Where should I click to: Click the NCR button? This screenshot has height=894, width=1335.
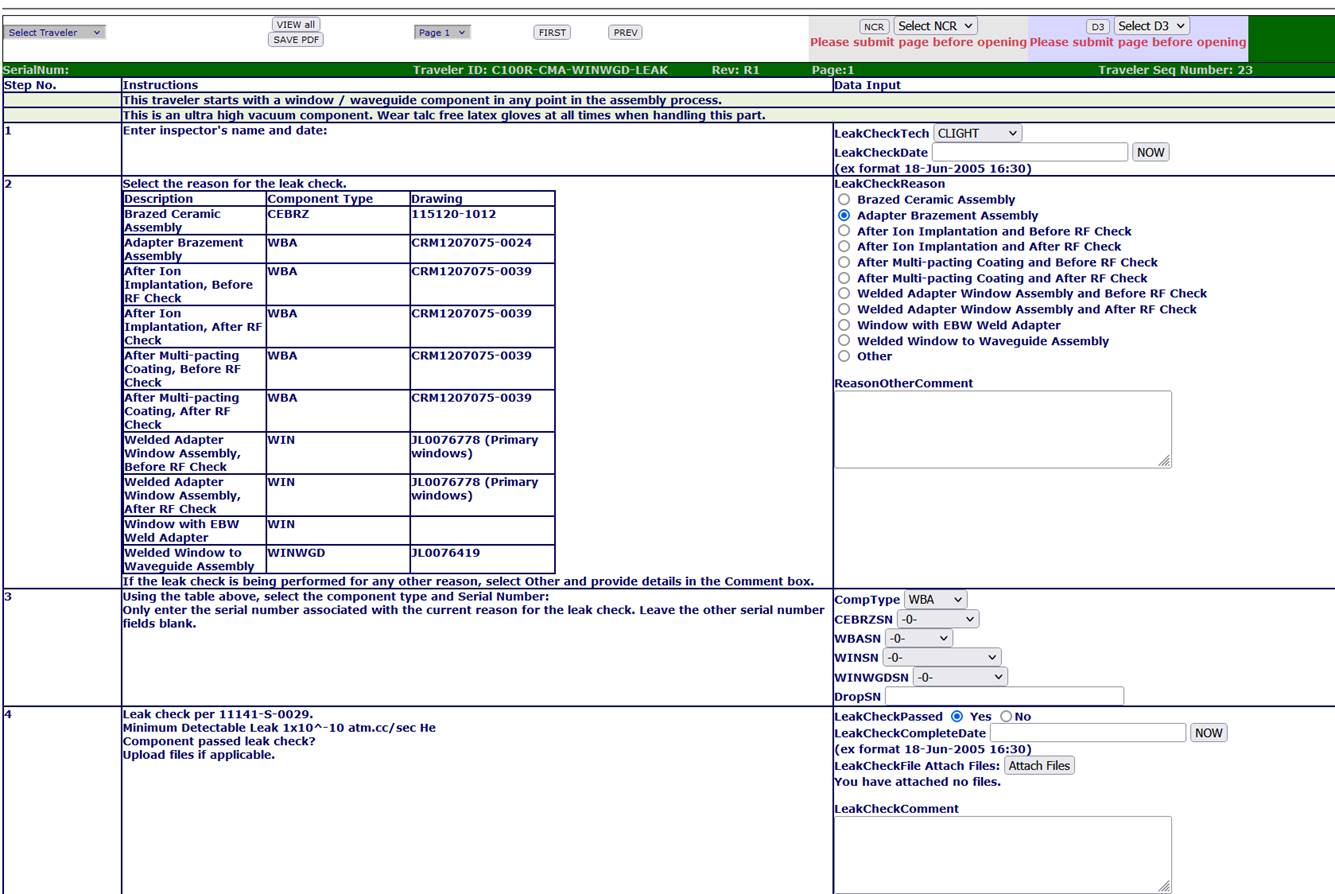(x=874, y=26)
